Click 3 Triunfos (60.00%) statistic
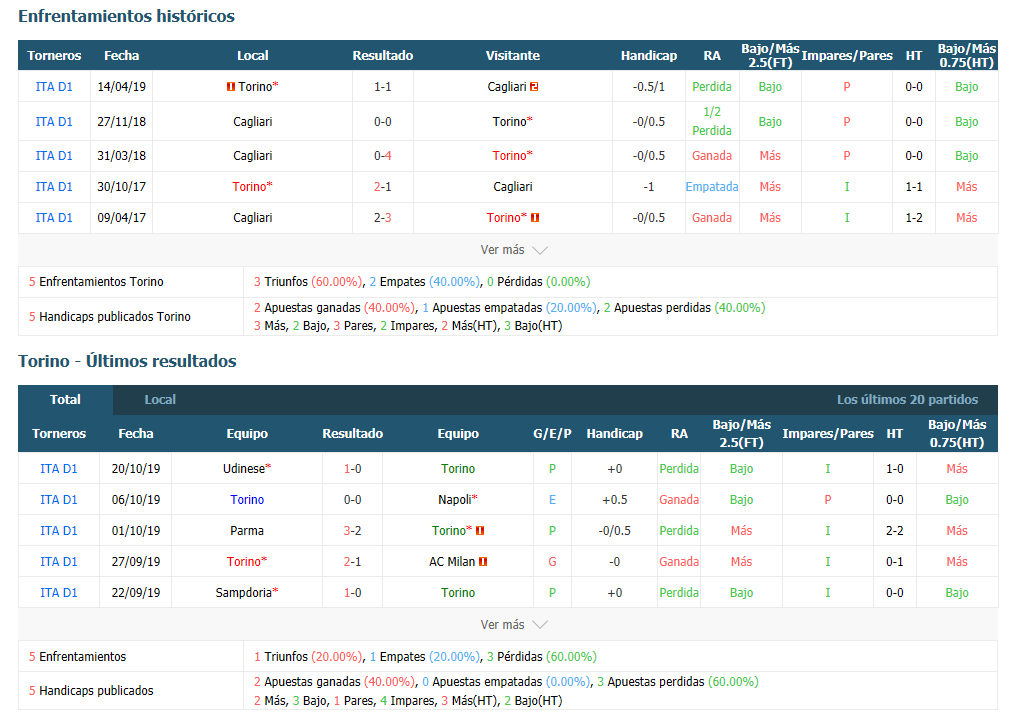This screenshot has height=719, width=1020. coord(308,282)
